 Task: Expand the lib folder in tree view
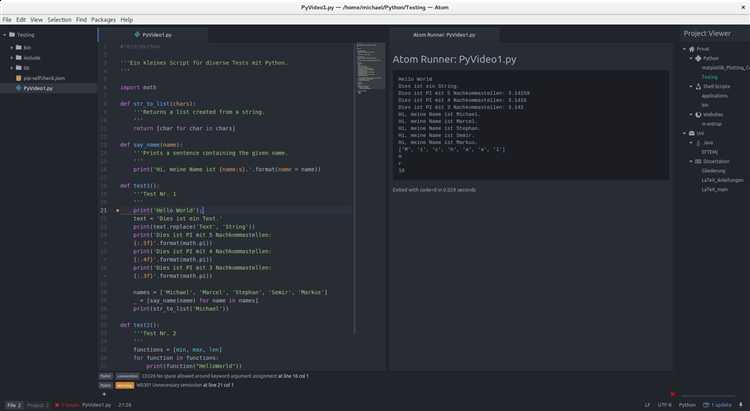point(12,68)
